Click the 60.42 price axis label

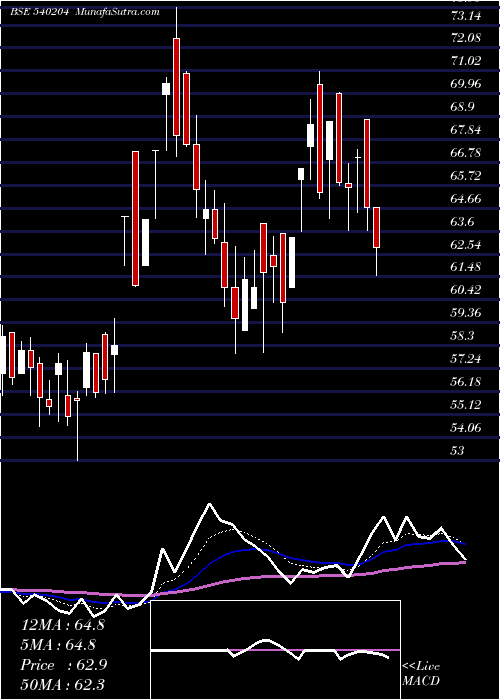point(467,290)
